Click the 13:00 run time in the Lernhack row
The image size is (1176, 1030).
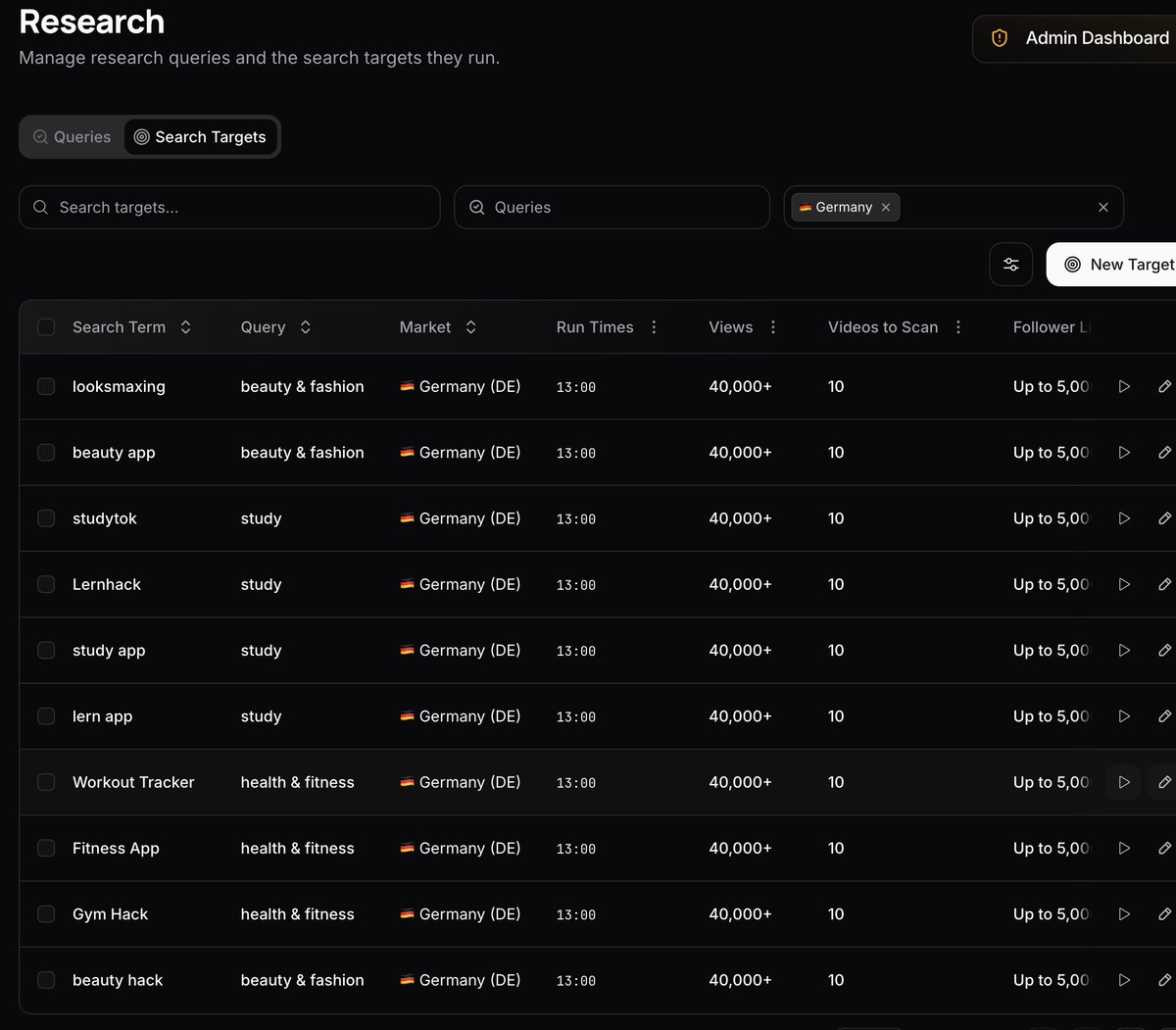point(576,585)
